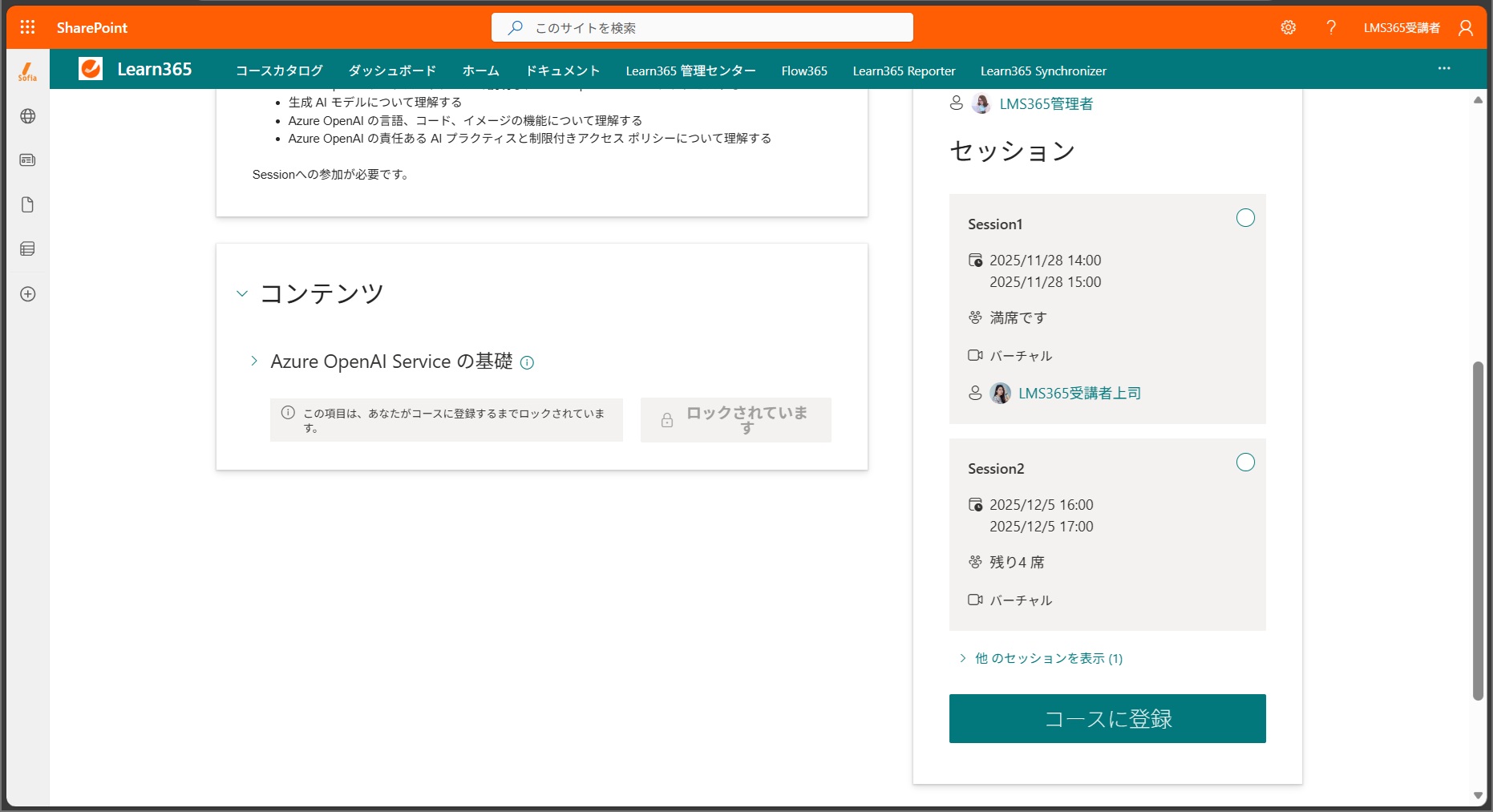This screenshot has height=812, width=1493.
Task: Click the このサイトを検索 search field
Action: point(702,27)
